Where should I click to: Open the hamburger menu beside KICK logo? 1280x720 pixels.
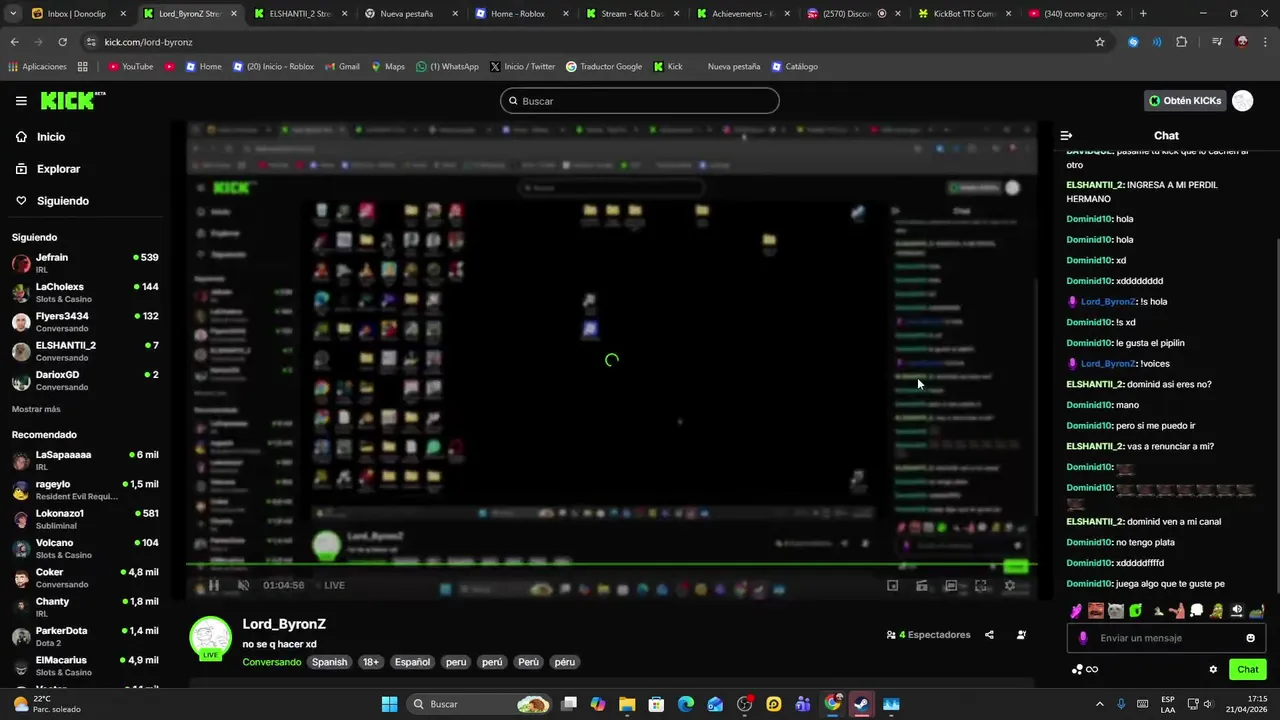[x=21, y=101]
